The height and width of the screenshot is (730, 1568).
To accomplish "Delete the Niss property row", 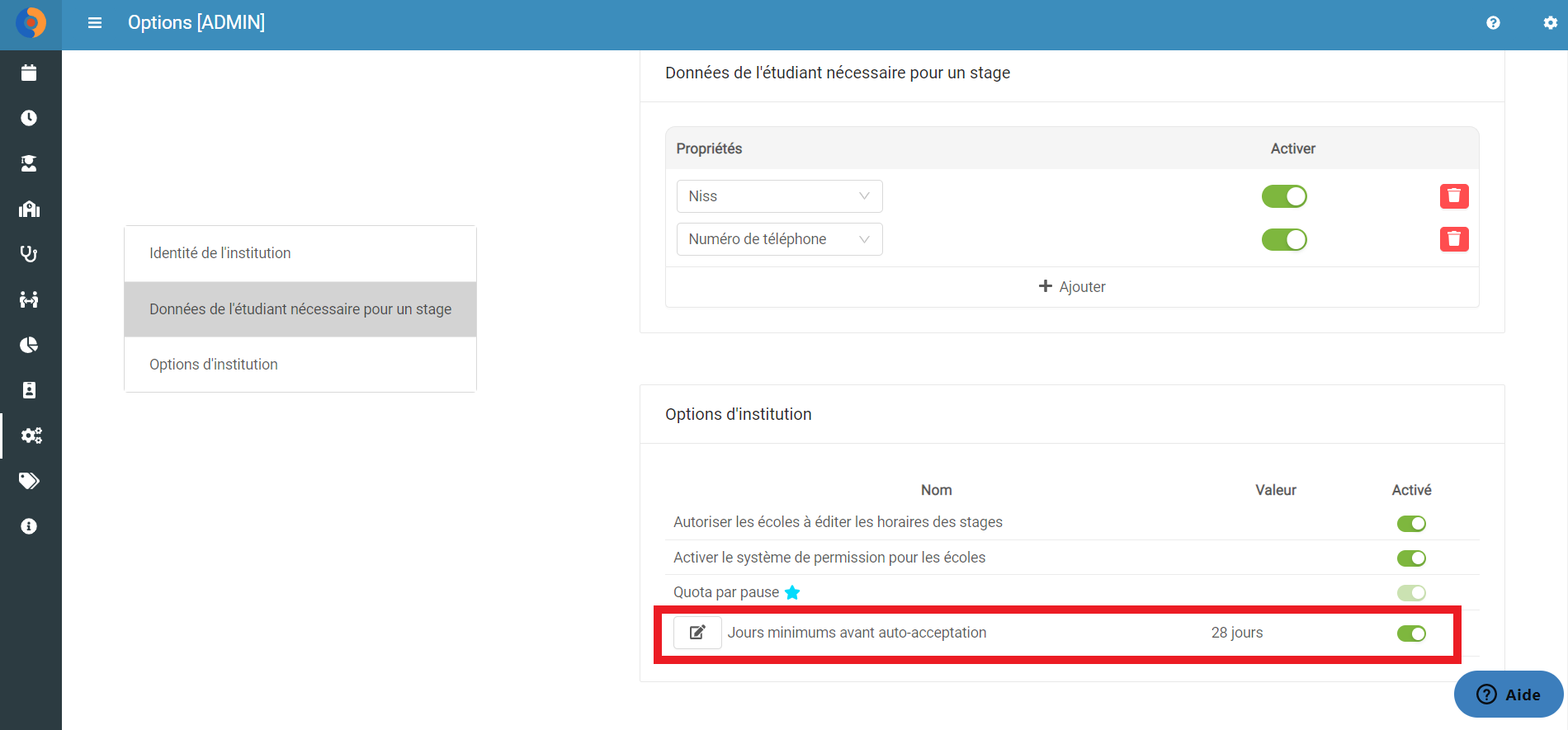I will [1454, 196].
